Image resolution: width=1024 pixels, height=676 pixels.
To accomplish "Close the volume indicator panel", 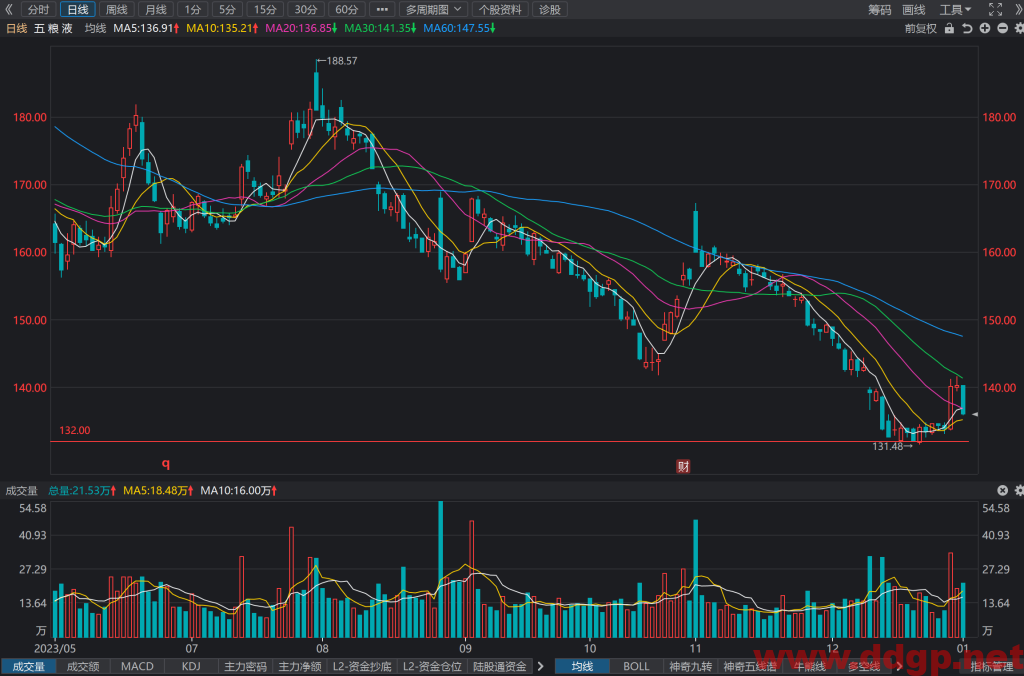I will [x=1002, y=491].
